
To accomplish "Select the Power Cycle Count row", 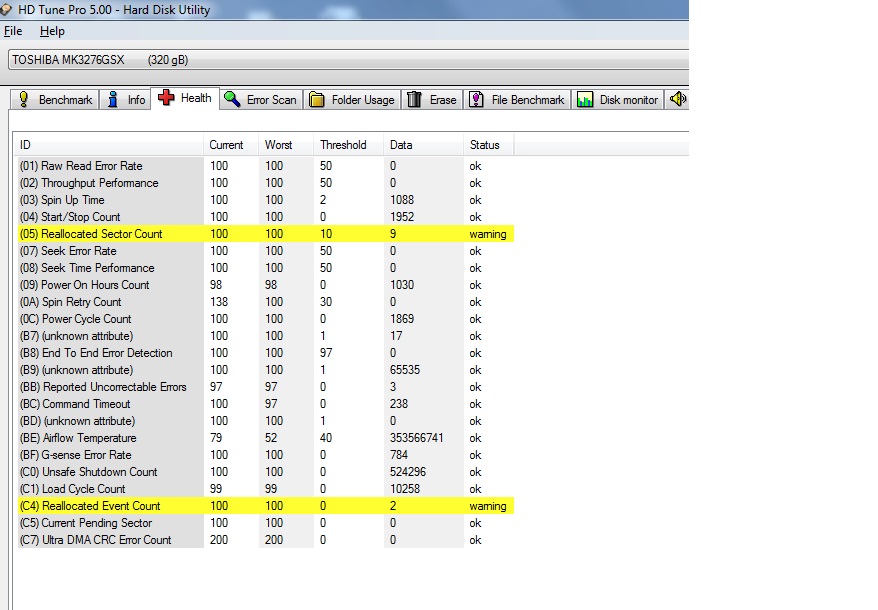I will coord(266,319).
